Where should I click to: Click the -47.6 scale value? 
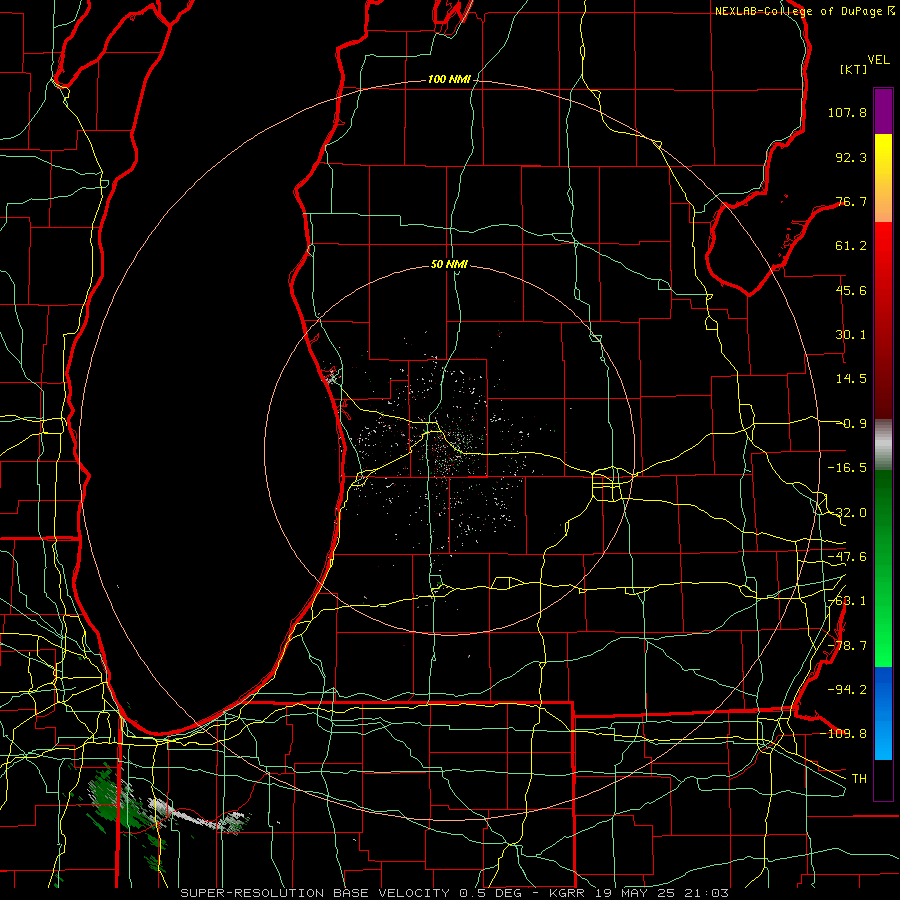pyautogui.click(x=847, y=557)
